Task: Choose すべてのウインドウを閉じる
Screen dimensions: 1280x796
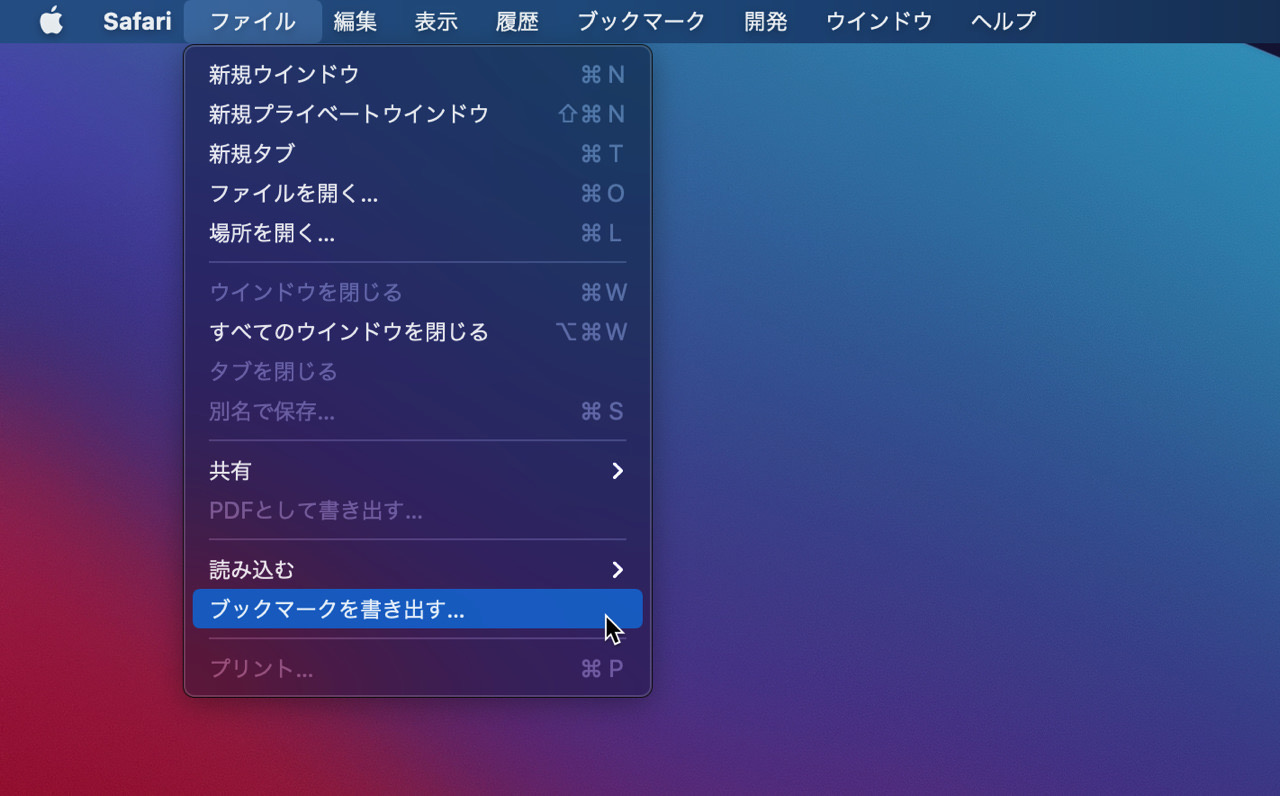Action: point(418,331)
